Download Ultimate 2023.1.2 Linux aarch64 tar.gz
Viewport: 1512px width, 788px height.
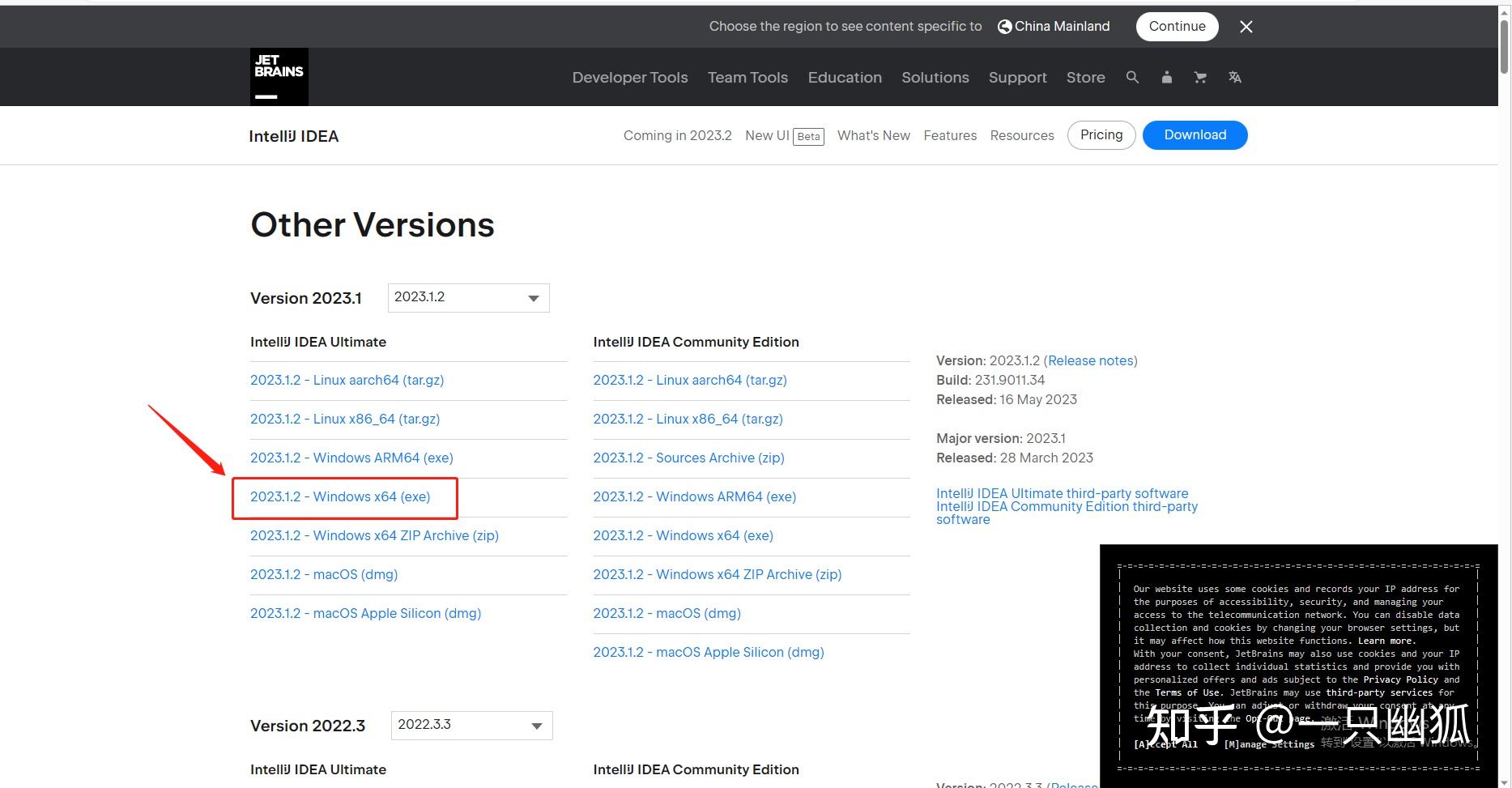pos(347,380)
